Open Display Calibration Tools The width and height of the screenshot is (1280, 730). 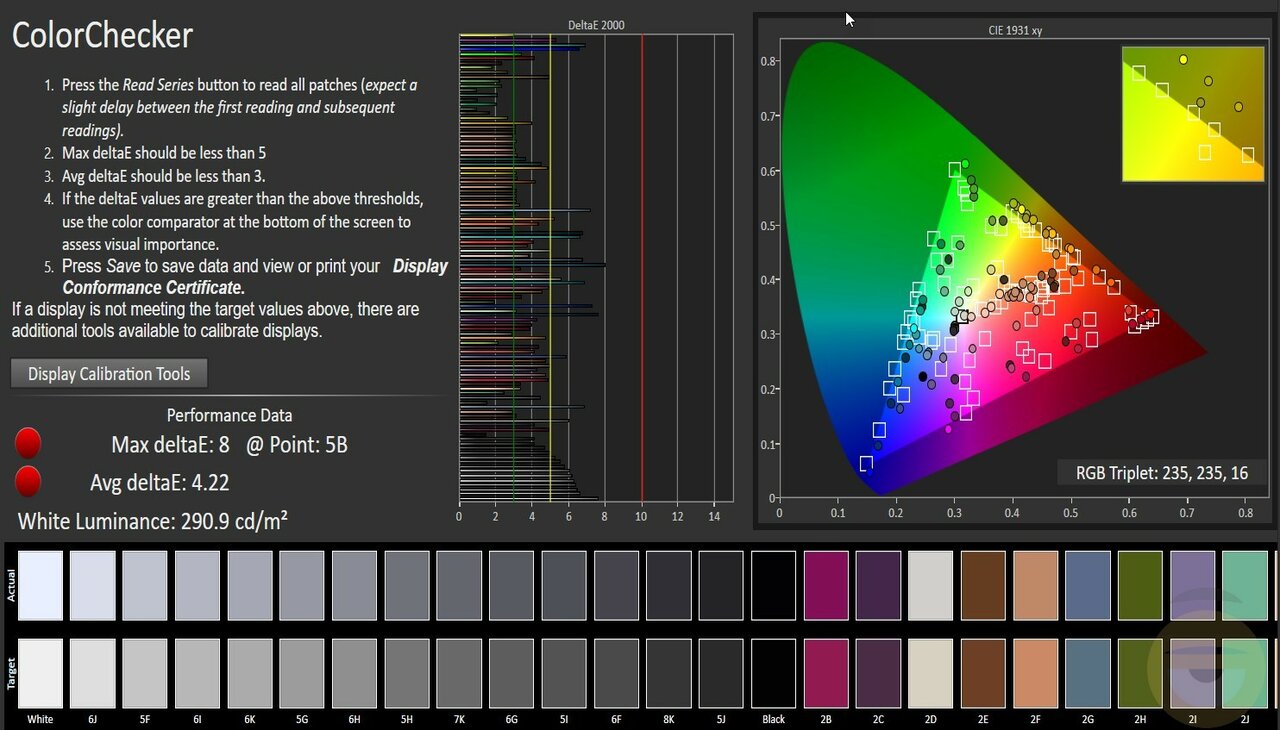[109, 374]
